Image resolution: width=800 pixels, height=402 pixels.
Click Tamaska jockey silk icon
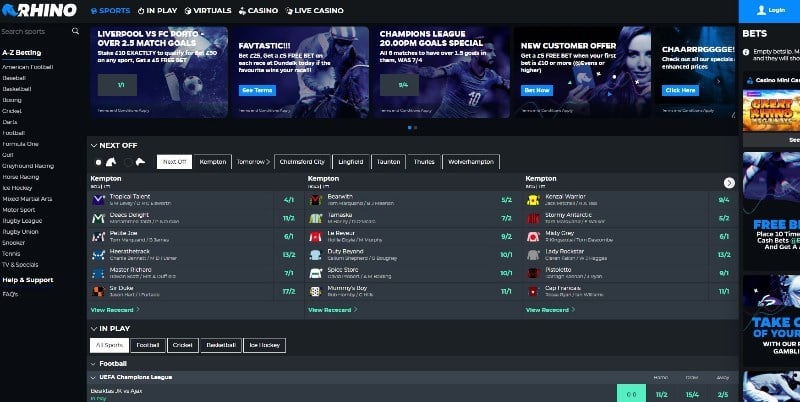point(316,218)
